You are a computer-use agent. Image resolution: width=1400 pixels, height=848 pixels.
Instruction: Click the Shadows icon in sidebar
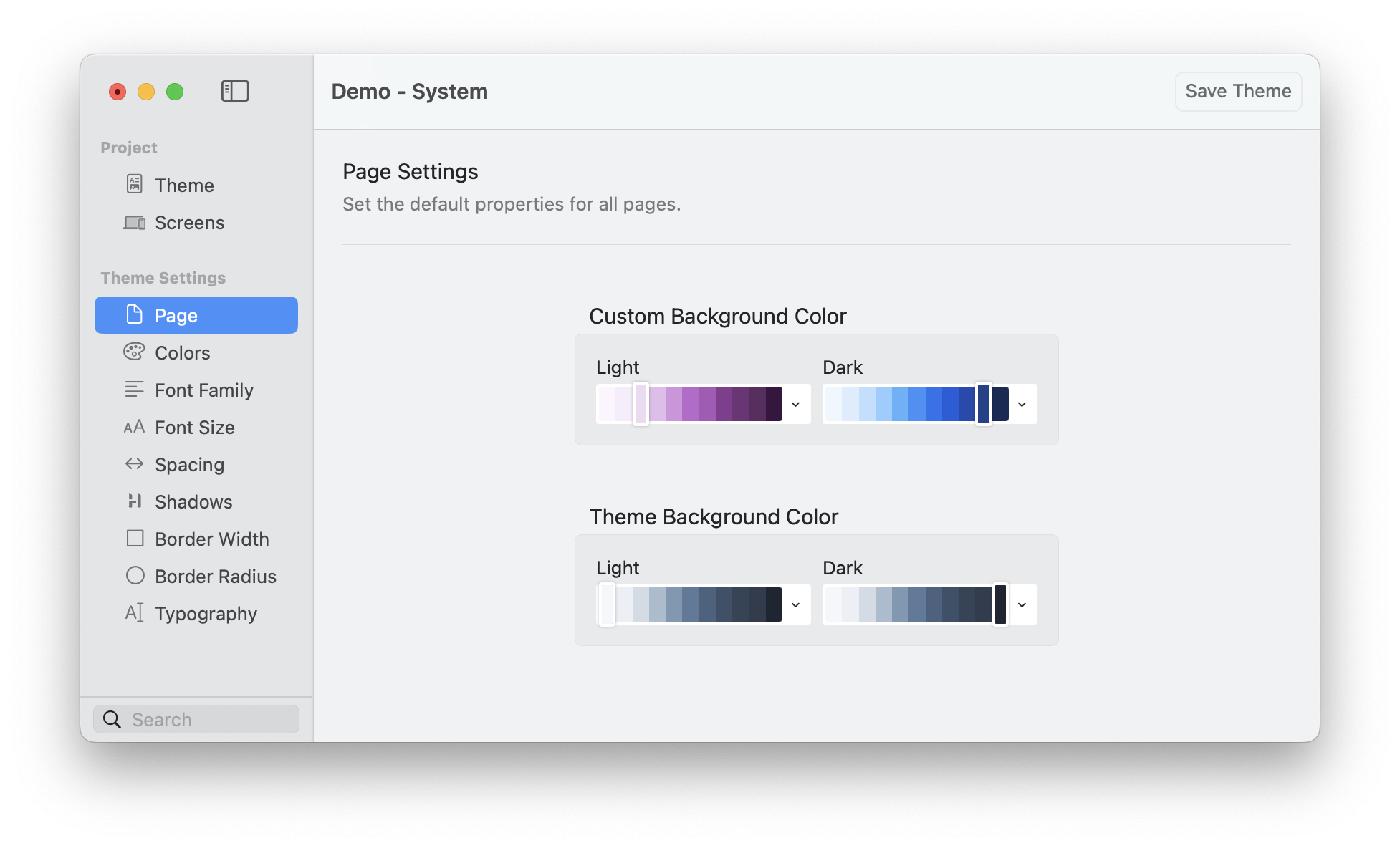[x=134, y=501]
